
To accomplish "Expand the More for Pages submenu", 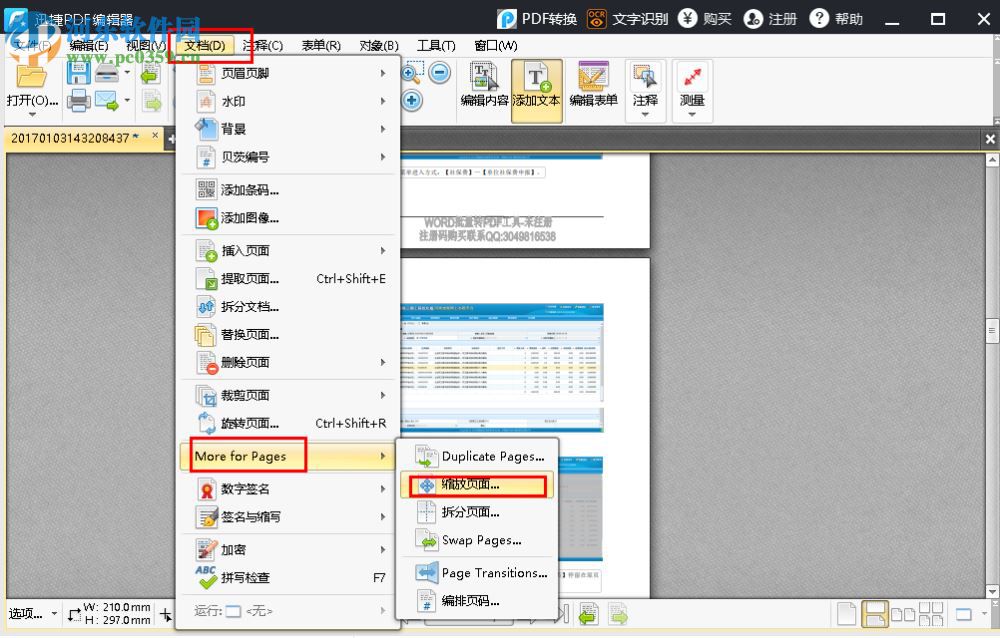I will coord(244,455).
